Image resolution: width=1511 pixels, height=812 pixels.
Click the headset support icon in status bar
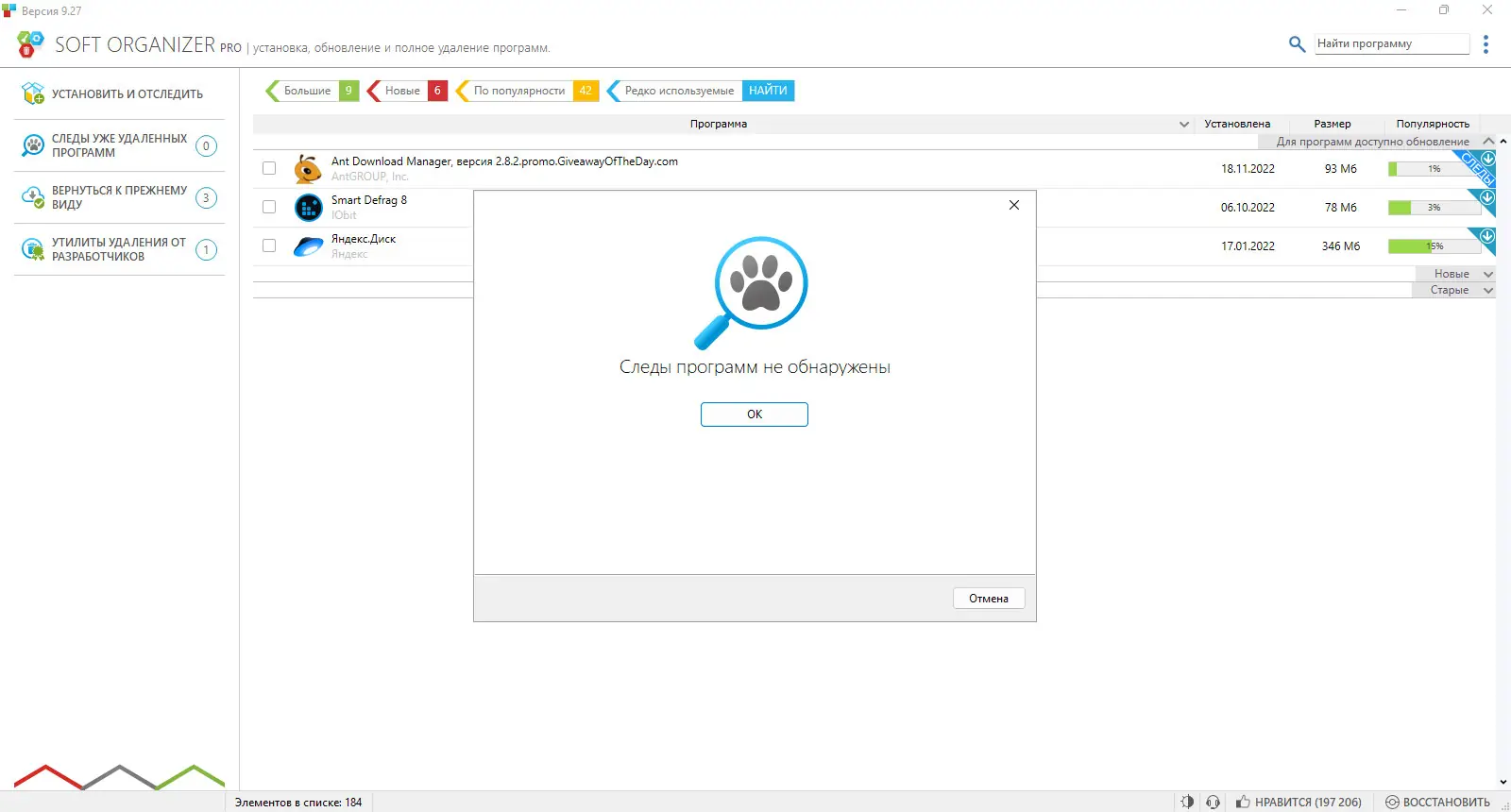coord(1214,802)
